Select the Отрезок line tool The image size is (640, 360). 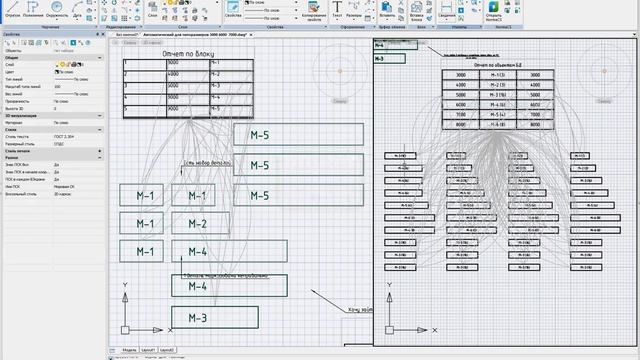pos(13,9)
